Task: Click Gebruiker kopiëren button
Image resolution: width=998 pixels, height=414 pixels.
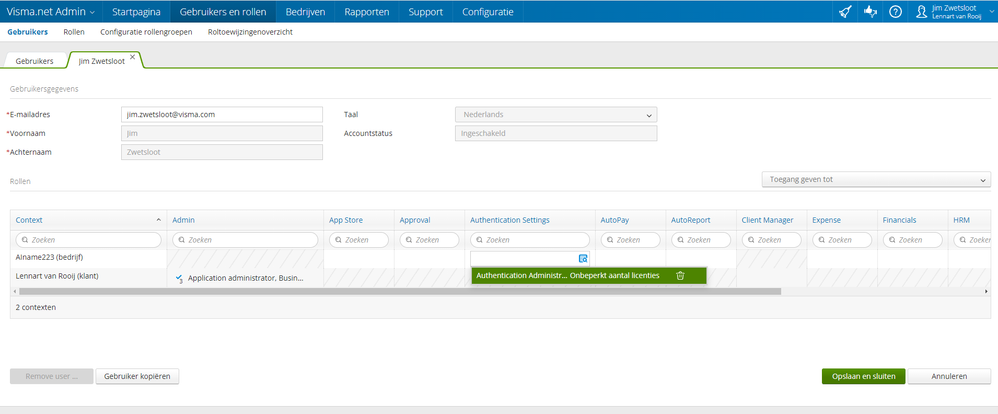Action: [137, 376]
